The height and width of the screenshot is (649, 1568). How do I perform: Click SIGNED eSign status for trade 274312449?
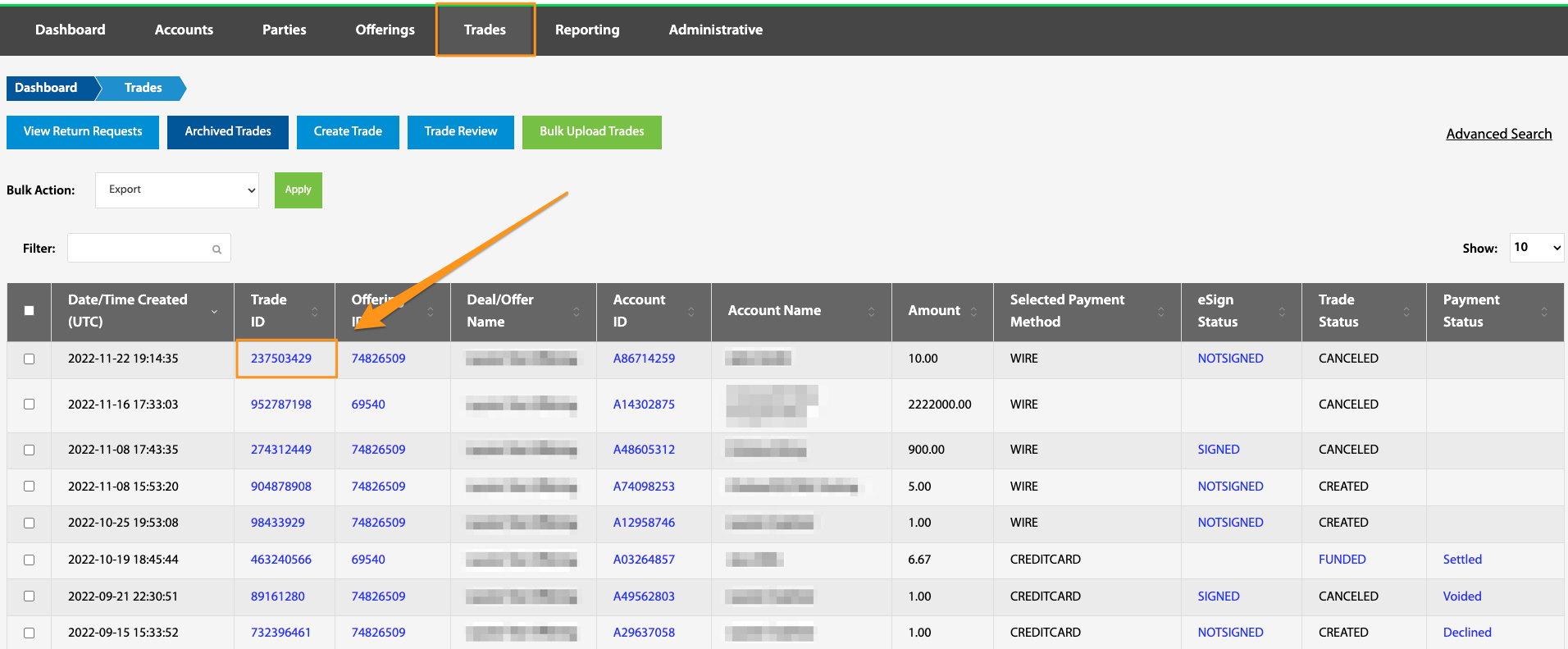point(1219,450)
